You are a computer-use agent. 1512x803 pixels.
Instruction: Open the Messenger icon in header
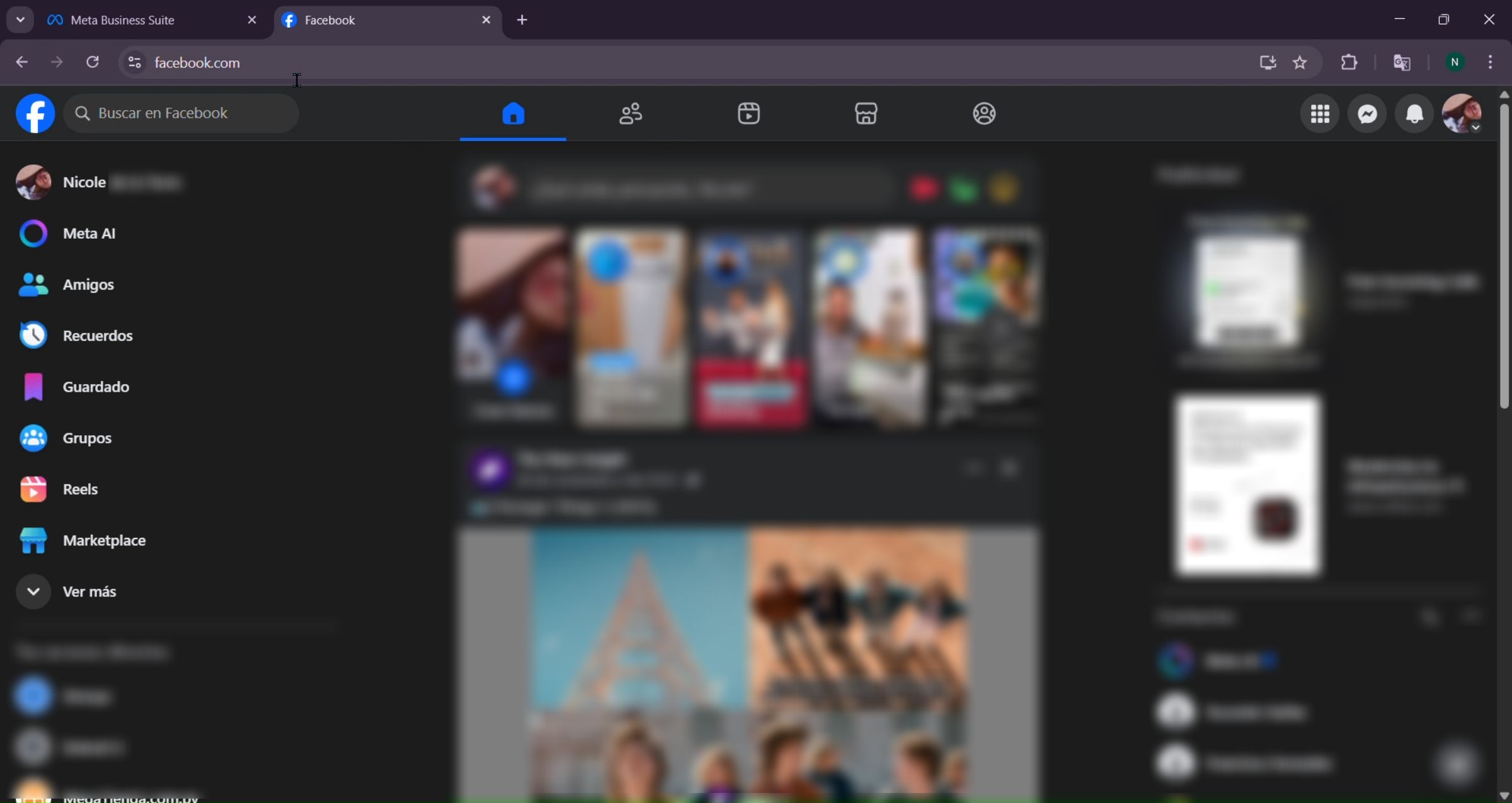(1367, 114)
